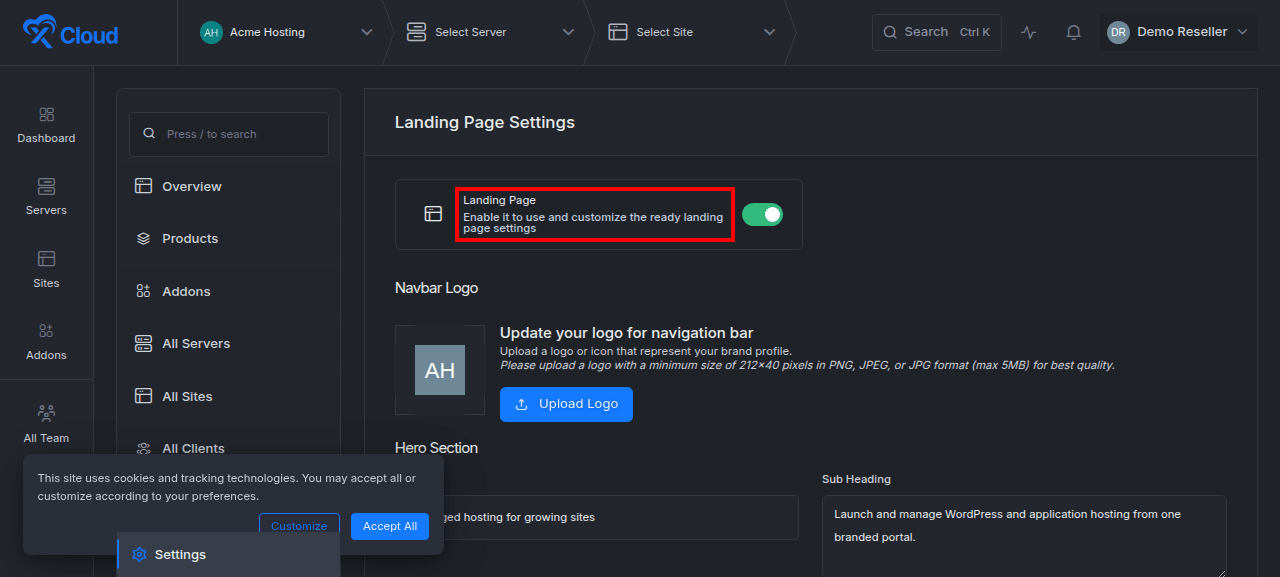Click the 'Navbar Logo' section label
The image size is (1280, 577).
tap(436, 288)
